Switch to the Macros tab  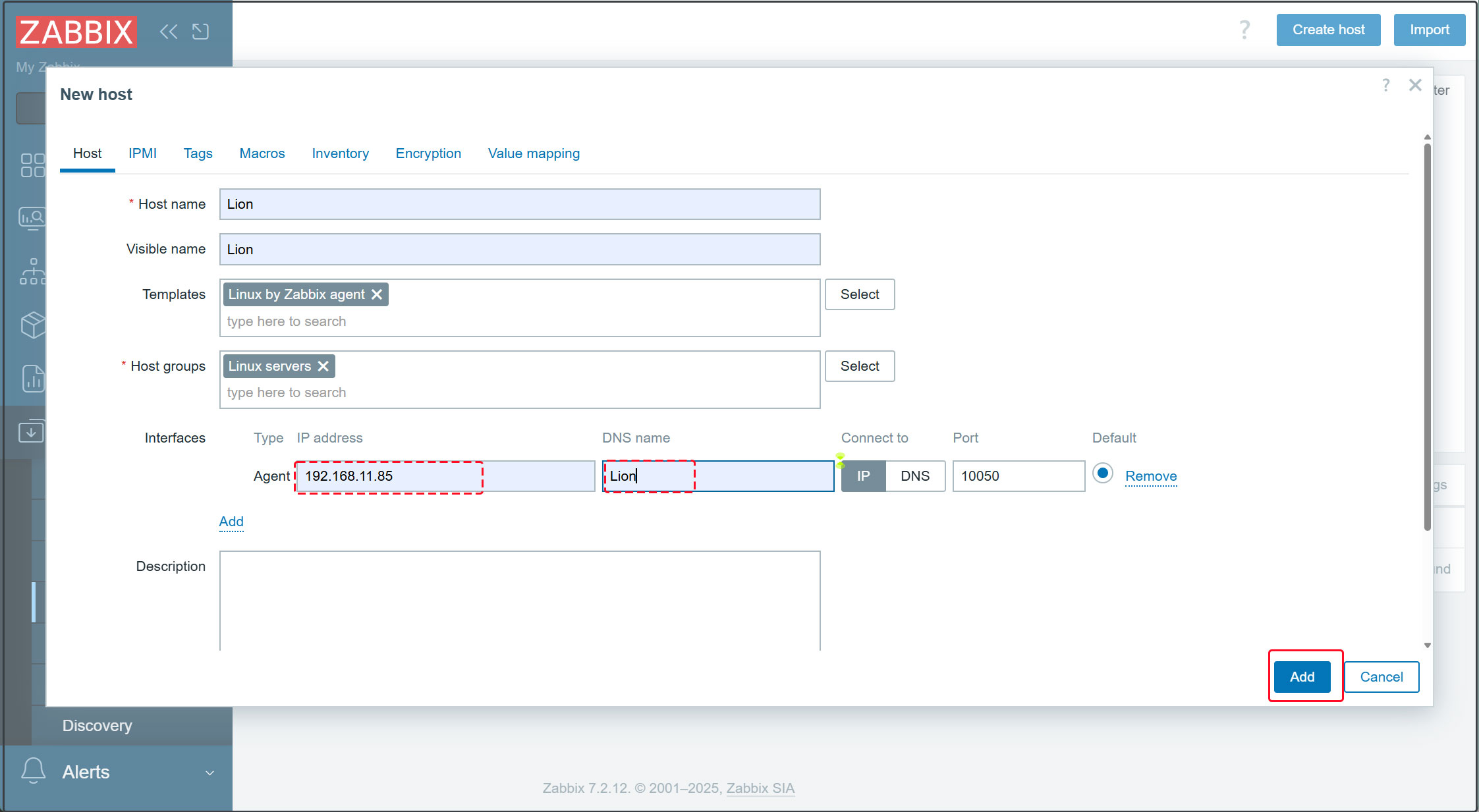pyautogui.click(x=262, y=153)
